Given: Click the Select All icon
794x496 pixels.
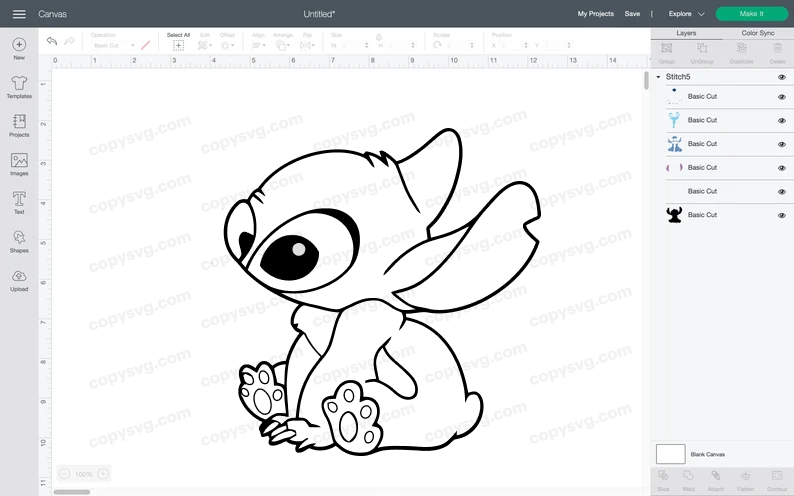Looking at the screenshot, I should click(178, 46).
